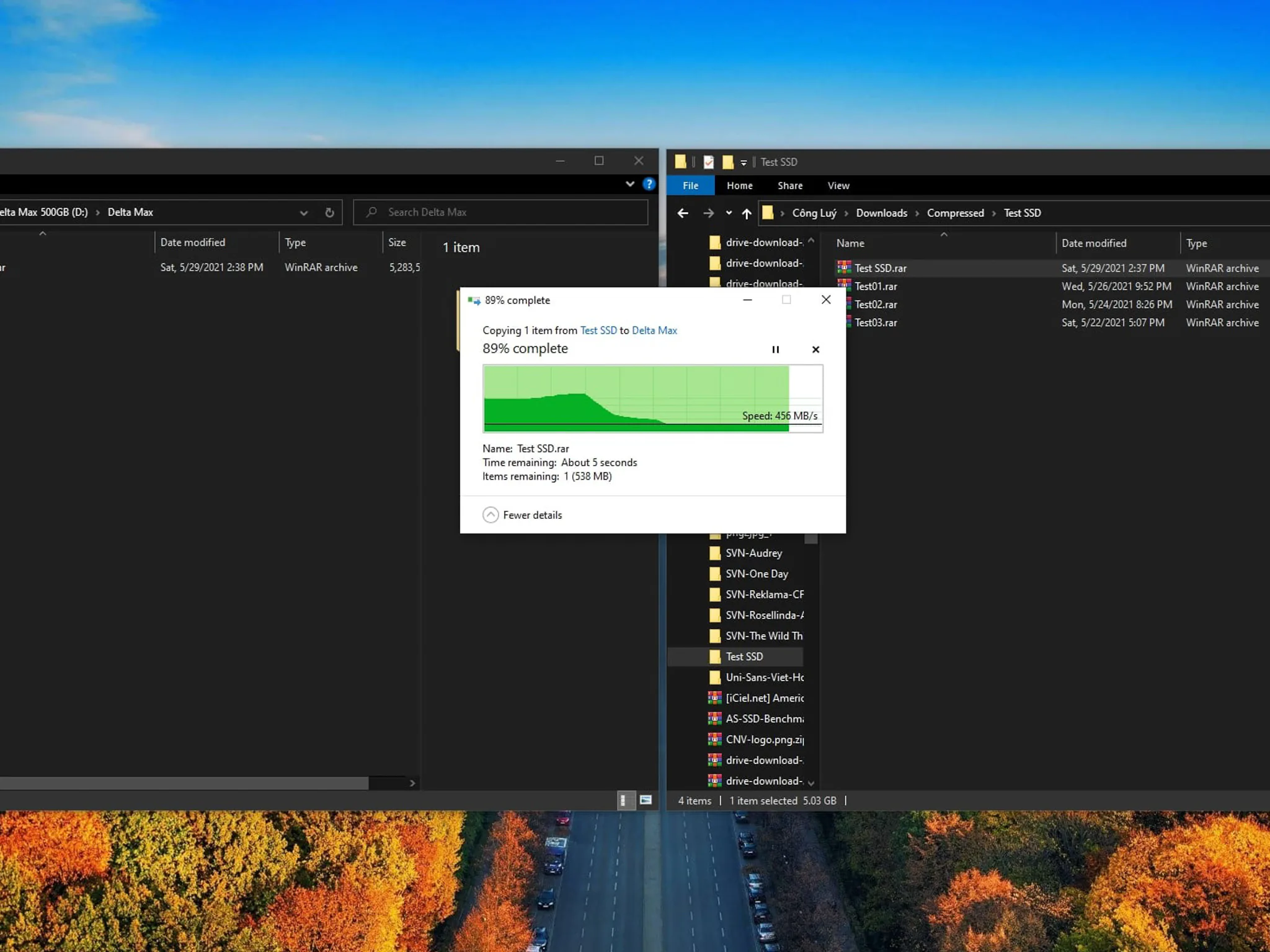Open address history dropdown in Delta Max window
The height and width of the screenshot is (952, 1270).
(303, 213)
